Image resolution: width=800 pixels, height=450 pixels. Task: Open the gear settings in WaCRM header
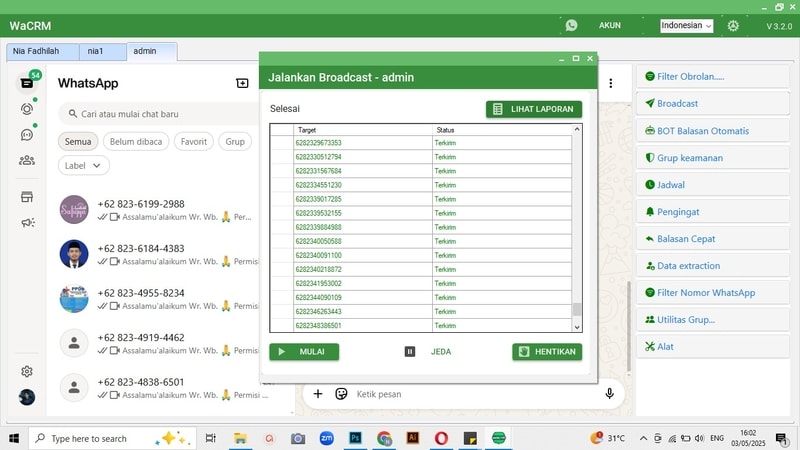coord(733,26)
